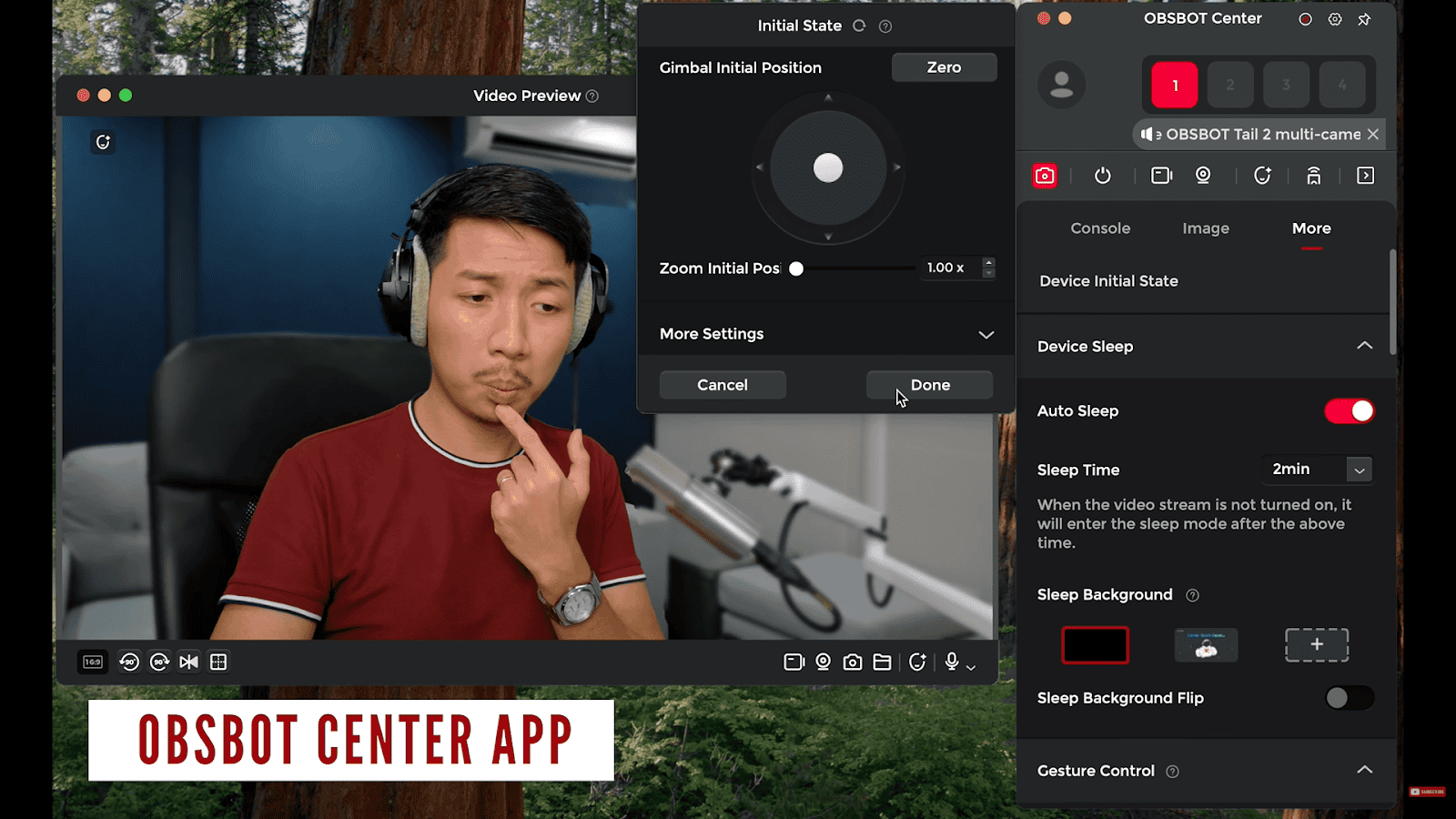1456x819 pixels.
Task: Click the Zoom Initial Position slider handle
Action: [x=796, y=268]
